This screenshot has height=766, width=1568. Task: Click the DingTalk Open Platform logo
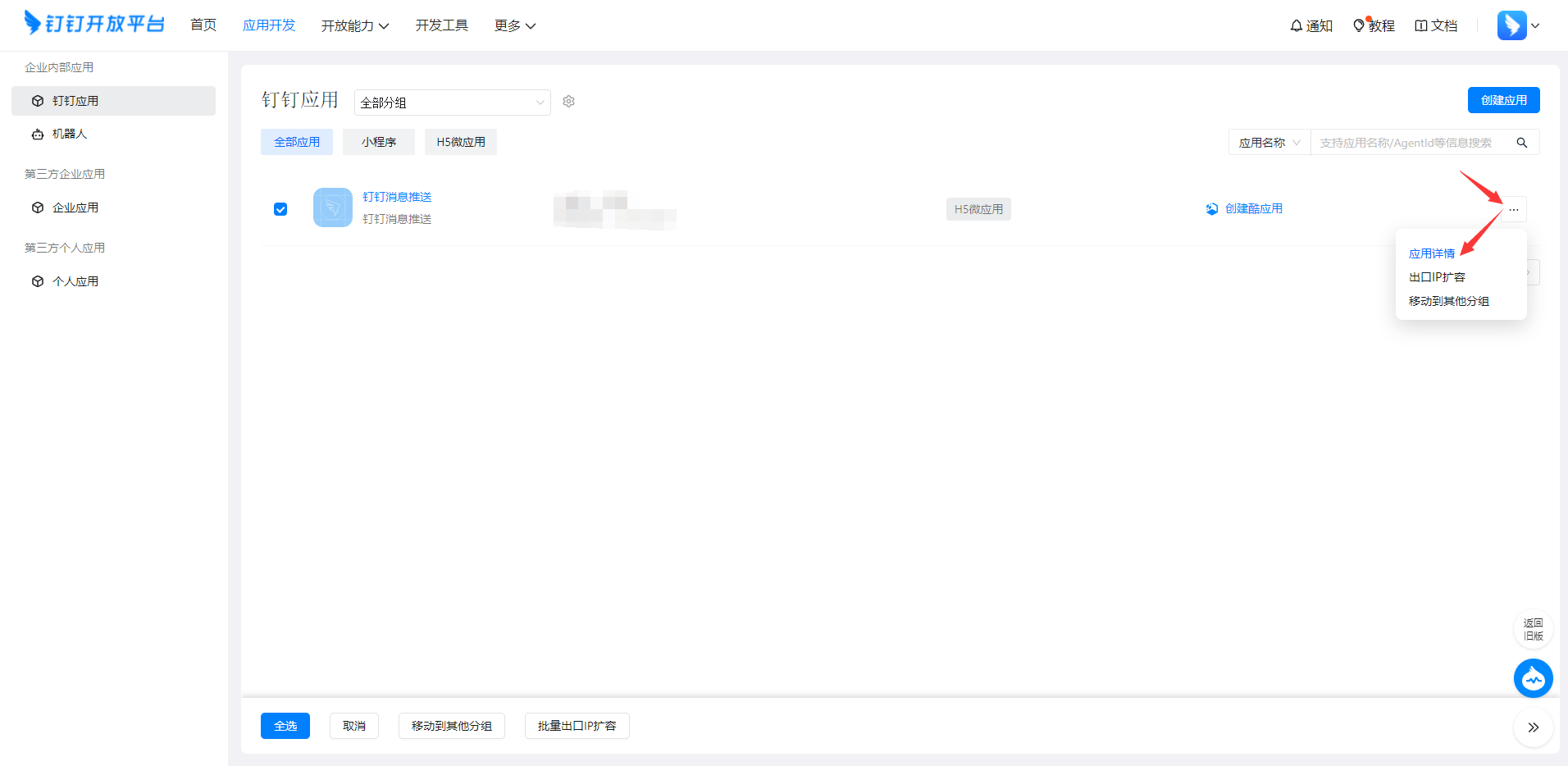(94, 23)
